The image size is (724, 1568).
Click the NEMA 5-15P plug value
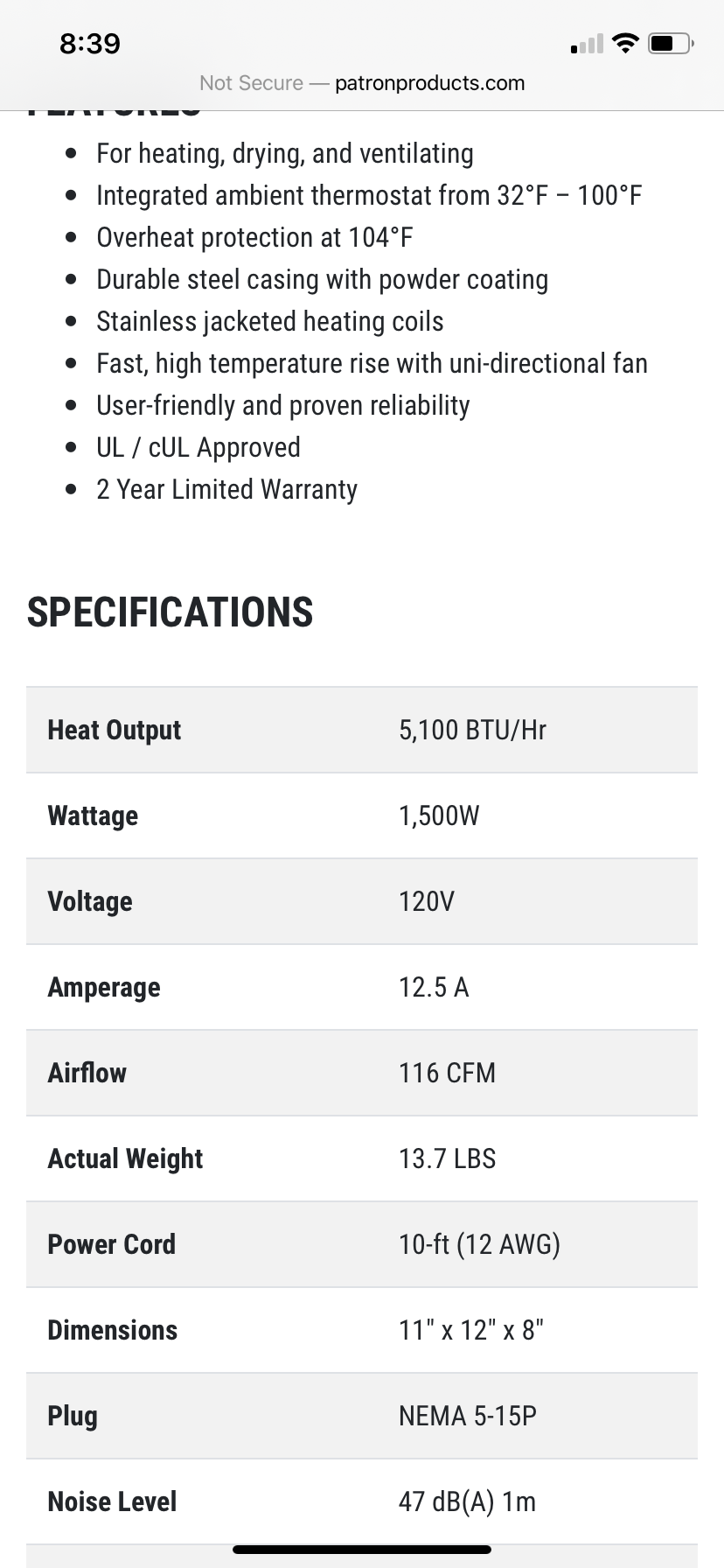[x=468, y=1416]
